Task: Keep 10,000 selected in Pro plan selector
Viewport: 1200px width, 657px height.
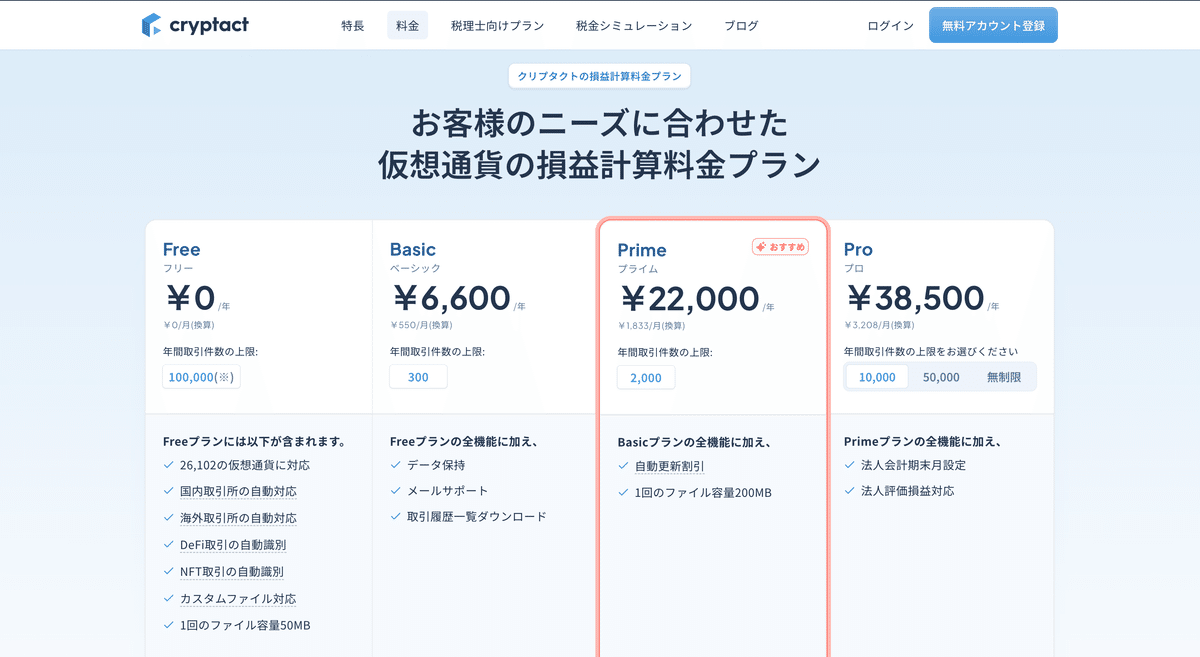Action: point(877,377)
